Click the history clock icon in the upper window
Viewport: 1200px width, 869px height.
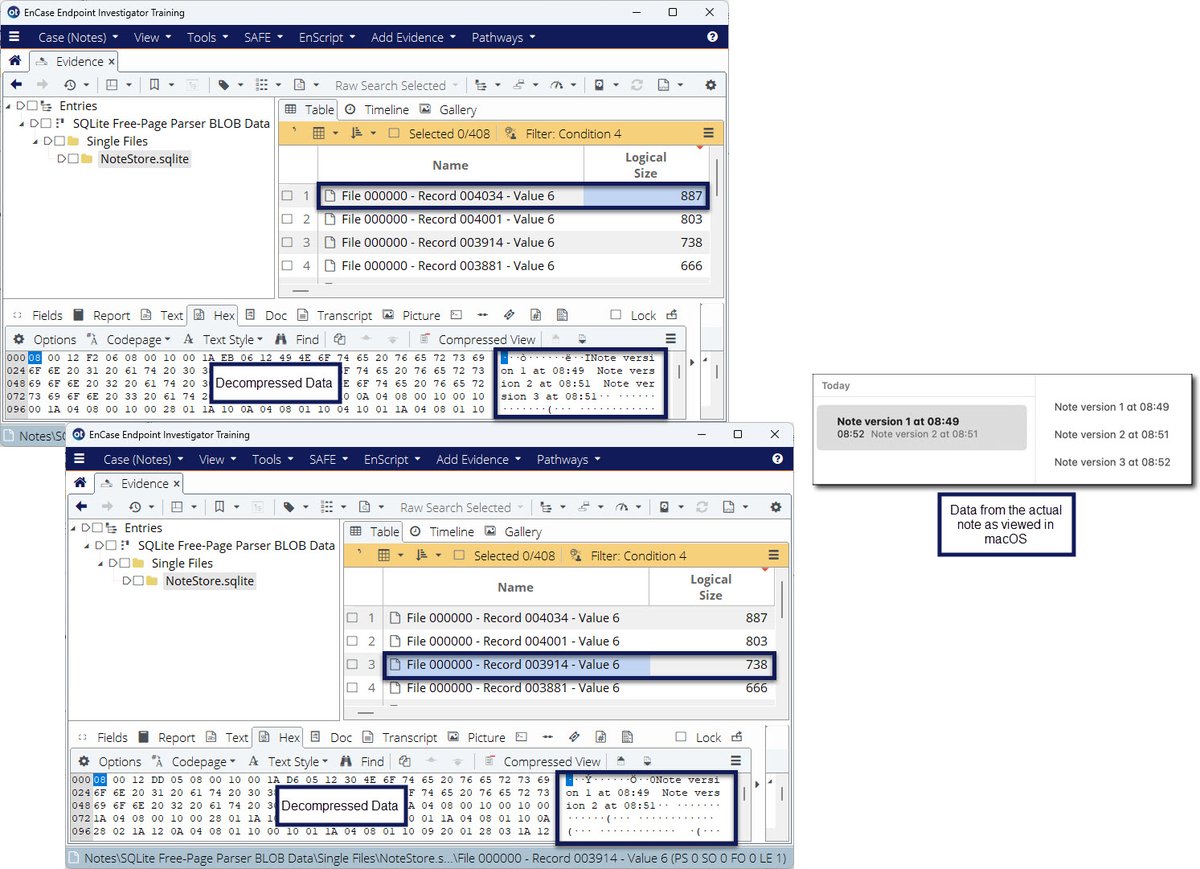point(70,86)
